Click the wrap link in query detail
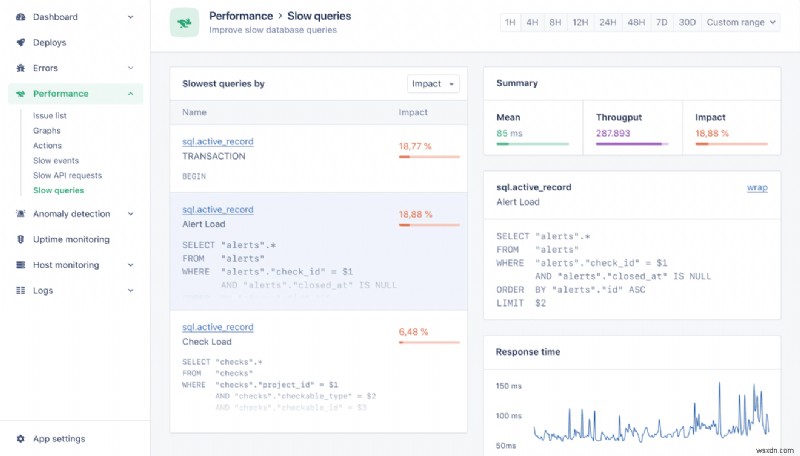This screenshot has height=456, width=800. click(757, 188)
